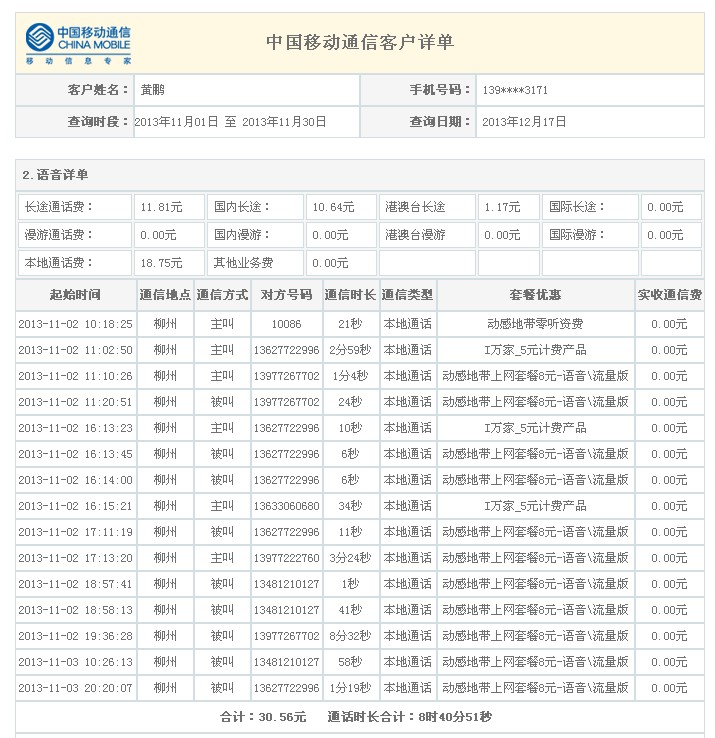
Task: Click the start time 2013-11-02 16:13:23
Action: coord(75,428)
